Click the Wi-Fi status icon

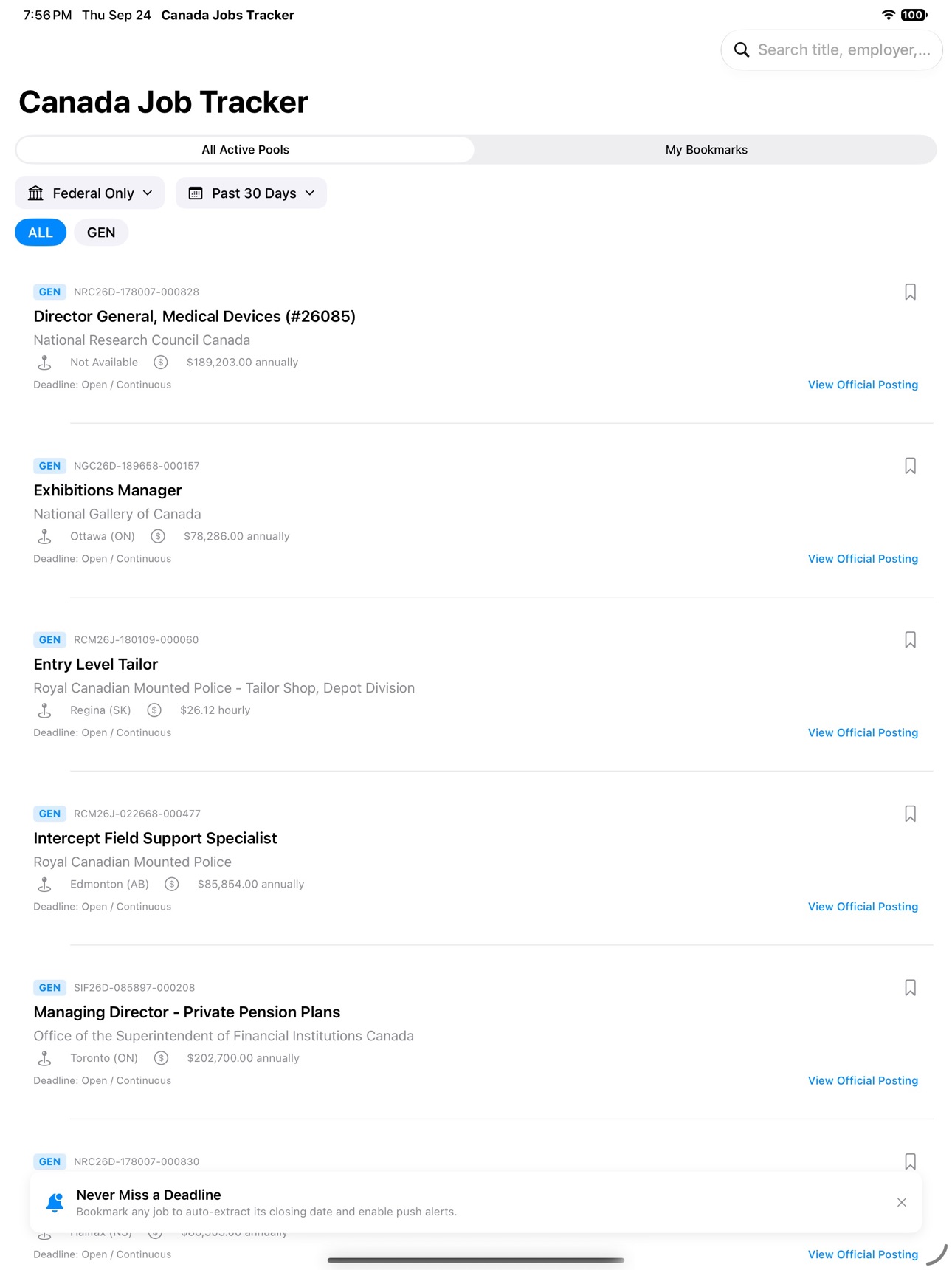coord(889,15)
